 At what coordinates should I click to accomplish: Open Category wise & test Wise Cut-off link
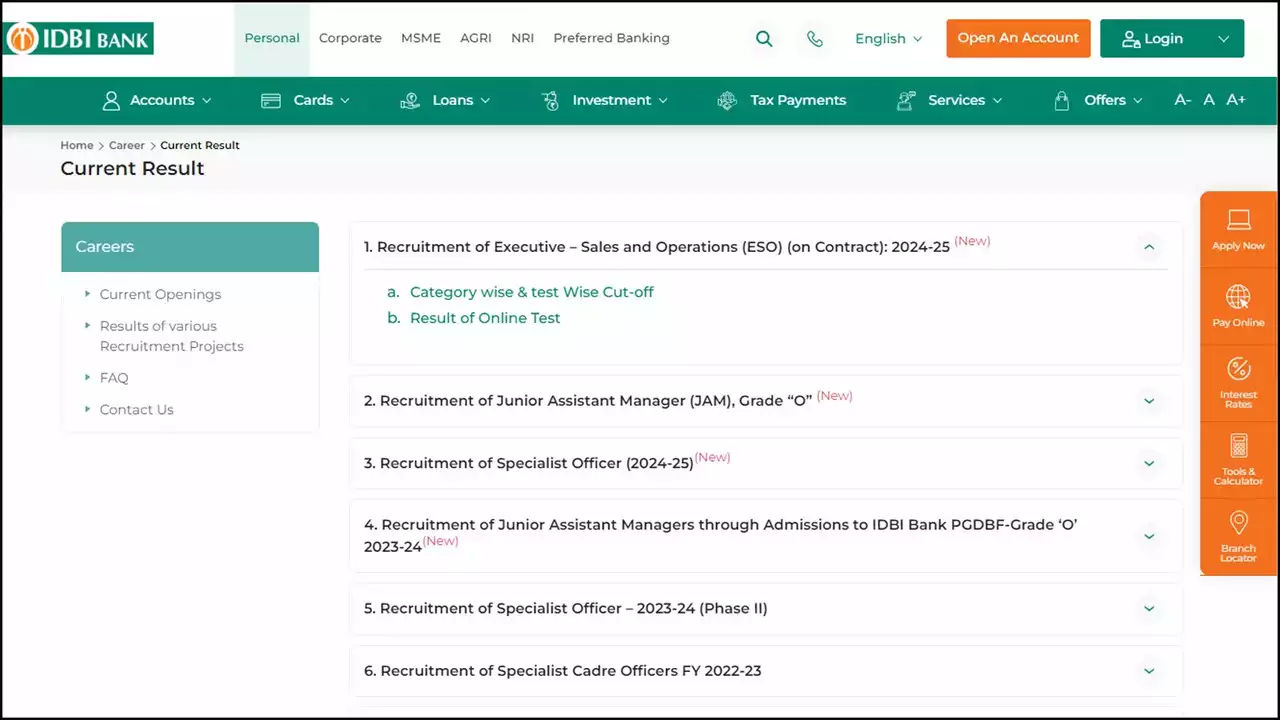click(532, 292)
